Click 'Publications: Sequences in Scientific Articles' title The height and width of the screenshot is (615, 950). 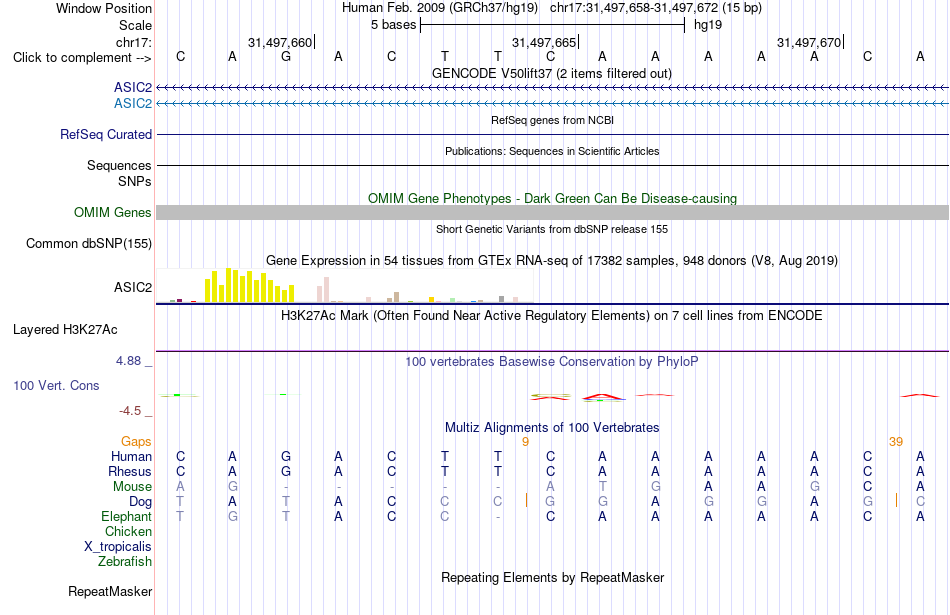552,151
